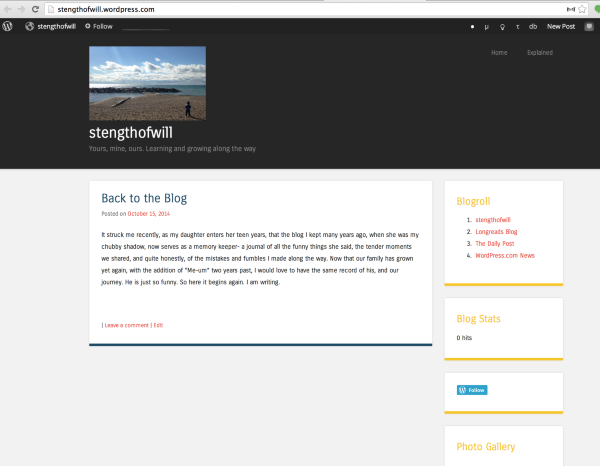Click the lightbulb icon in admin bar

[502, 26]
